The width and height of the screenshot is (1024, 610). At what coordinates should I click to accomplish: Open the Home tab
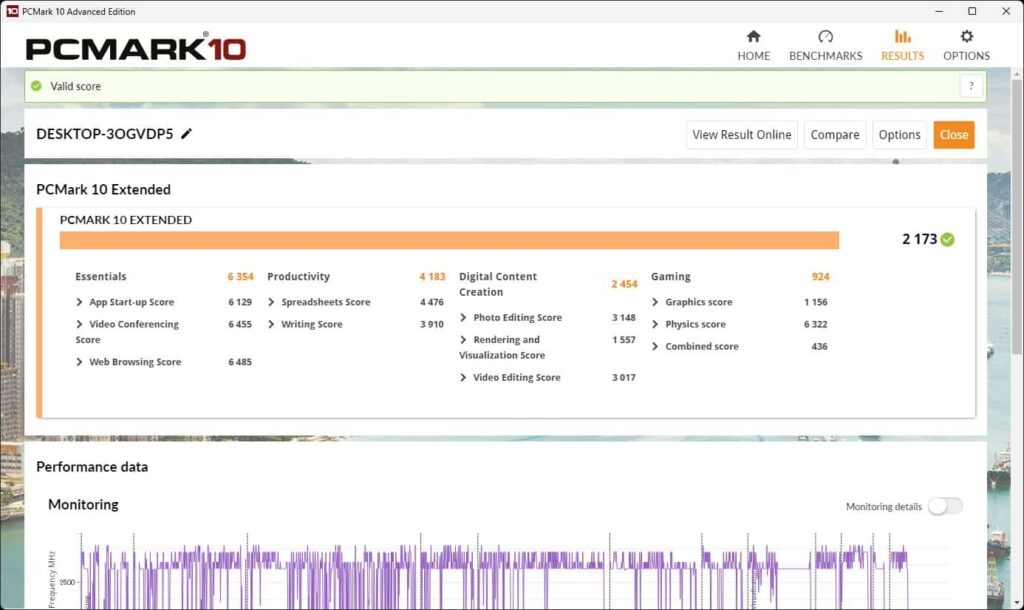[754, 46]
